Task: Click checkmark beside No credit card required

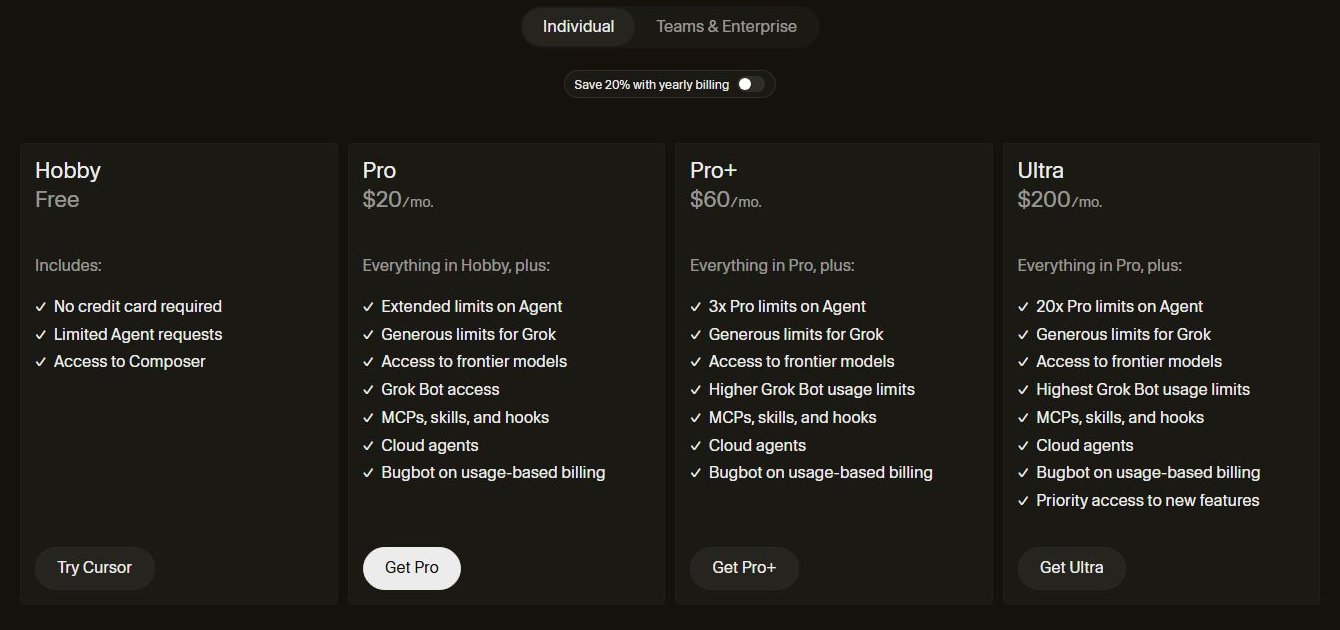Action: [x=41, y=307]
